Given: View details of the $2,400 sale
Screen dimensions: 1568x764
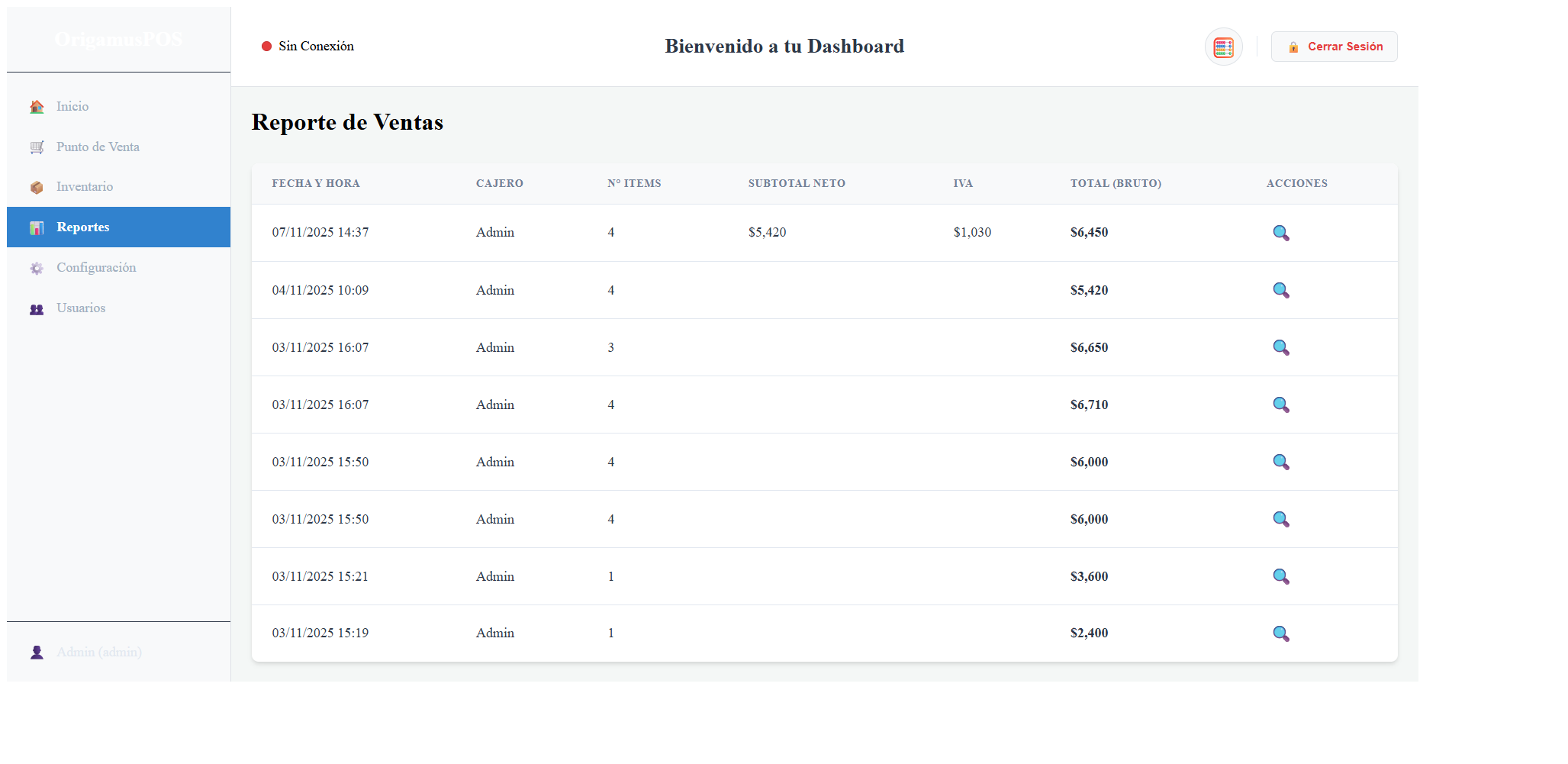Looking at the screenshot, I should (1280, 633).
